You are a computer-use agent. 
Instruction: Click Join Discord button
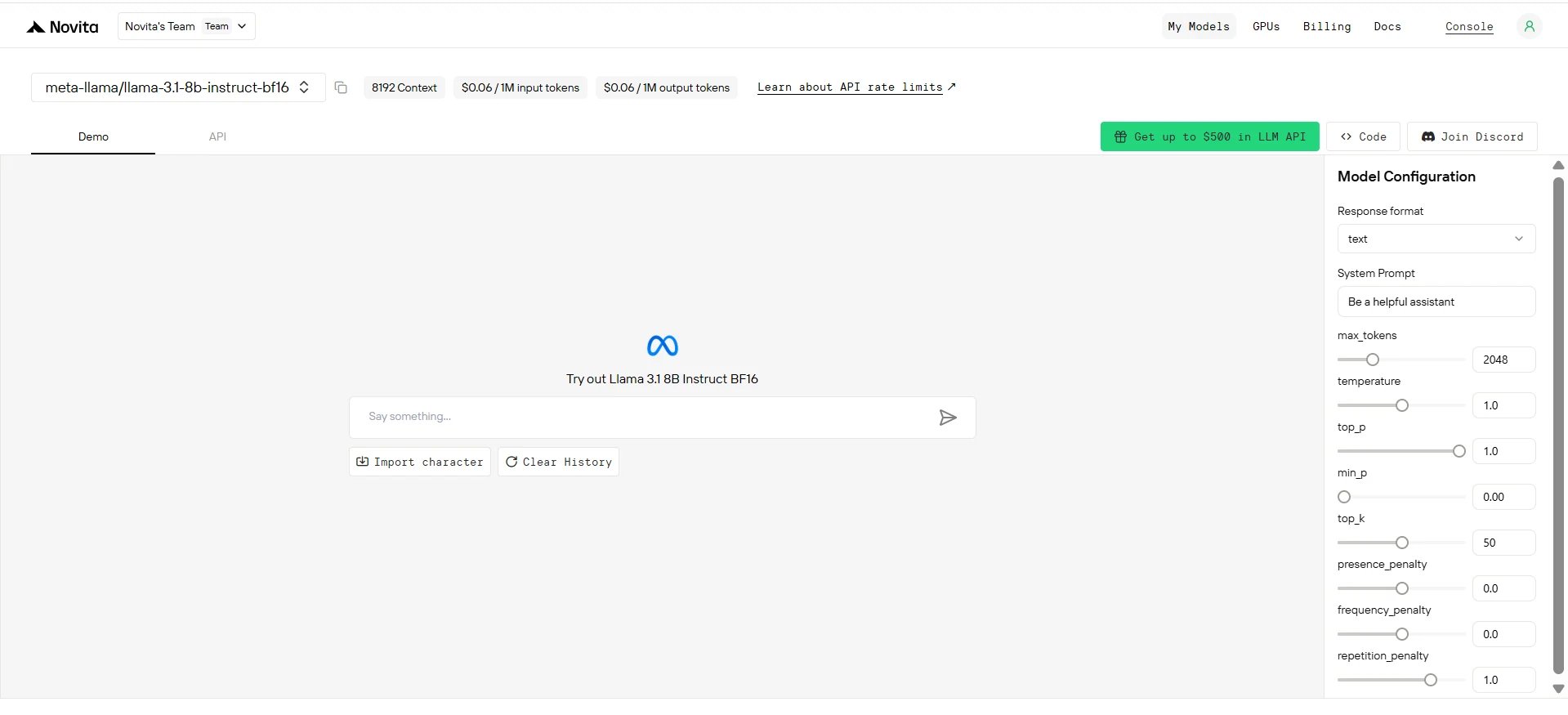pyautogui.click(x=1472, y=136)
